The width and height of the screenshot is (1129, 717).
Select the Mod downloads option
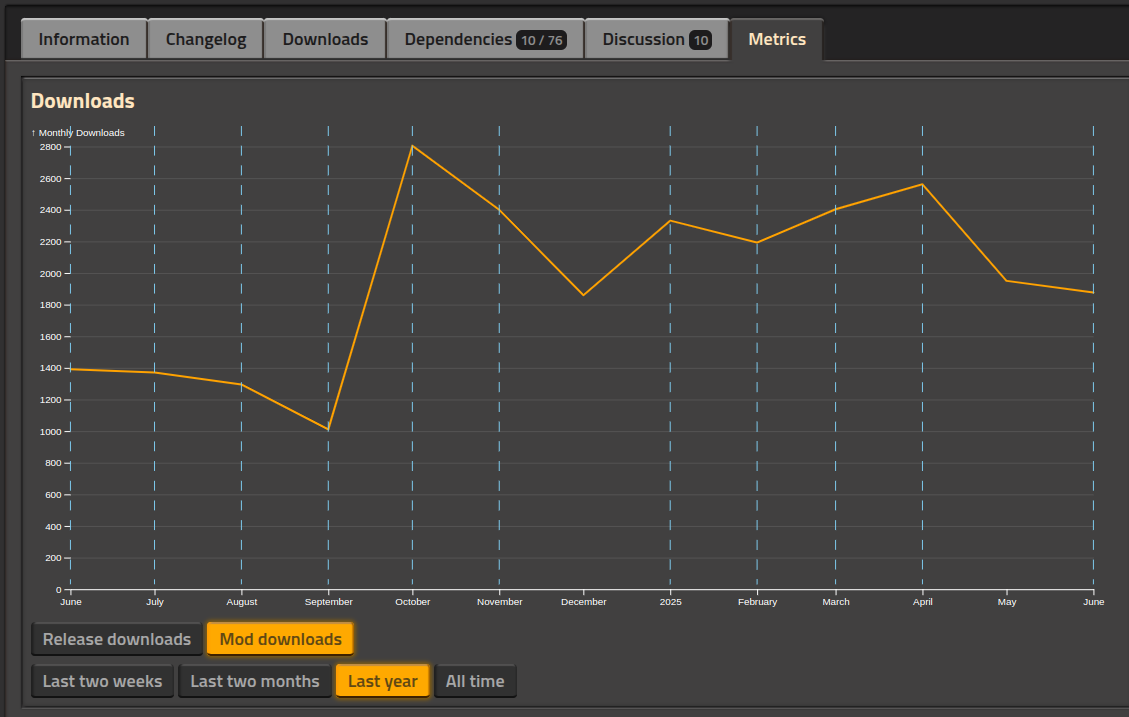pos(281,639)
